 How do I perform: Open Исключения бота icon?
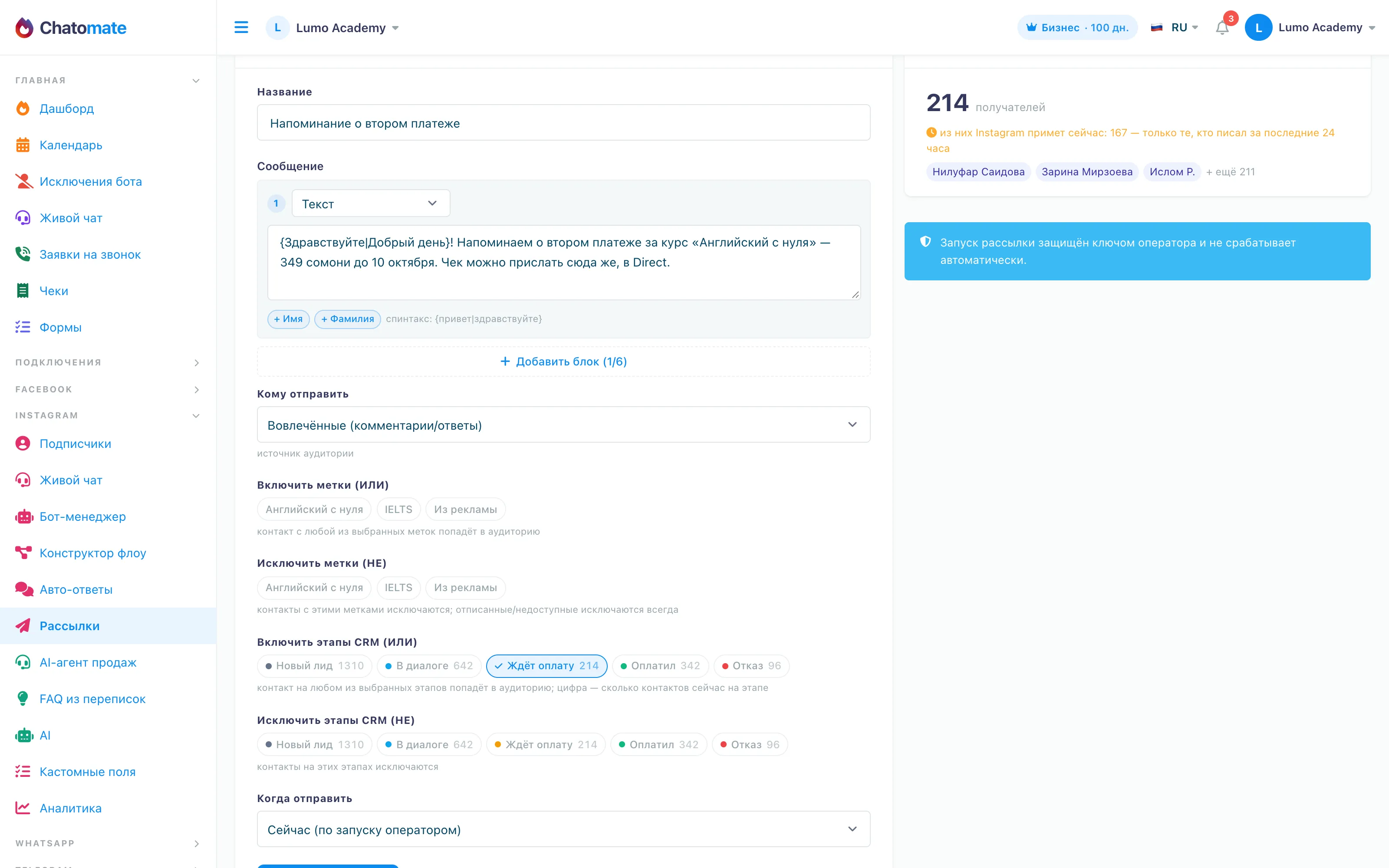[23, 181]
